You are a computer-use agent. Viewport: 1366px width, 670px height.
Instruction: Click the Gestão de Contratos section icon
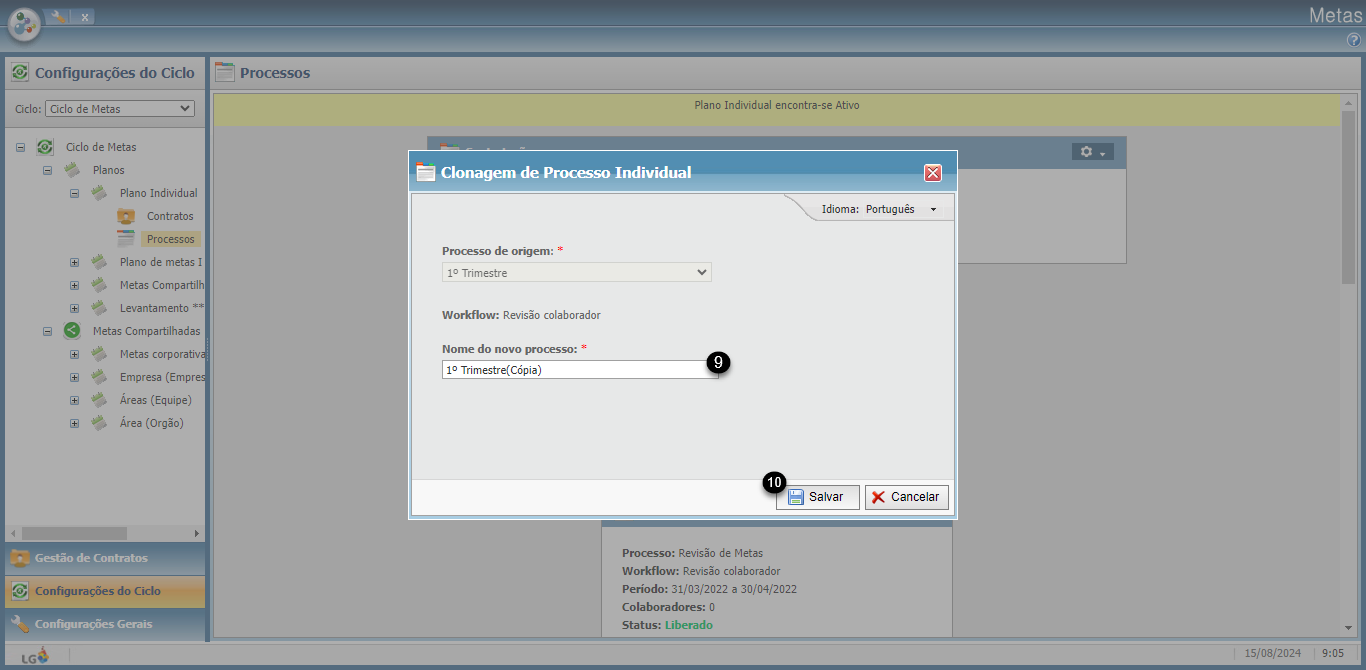(x=20, y=558)
